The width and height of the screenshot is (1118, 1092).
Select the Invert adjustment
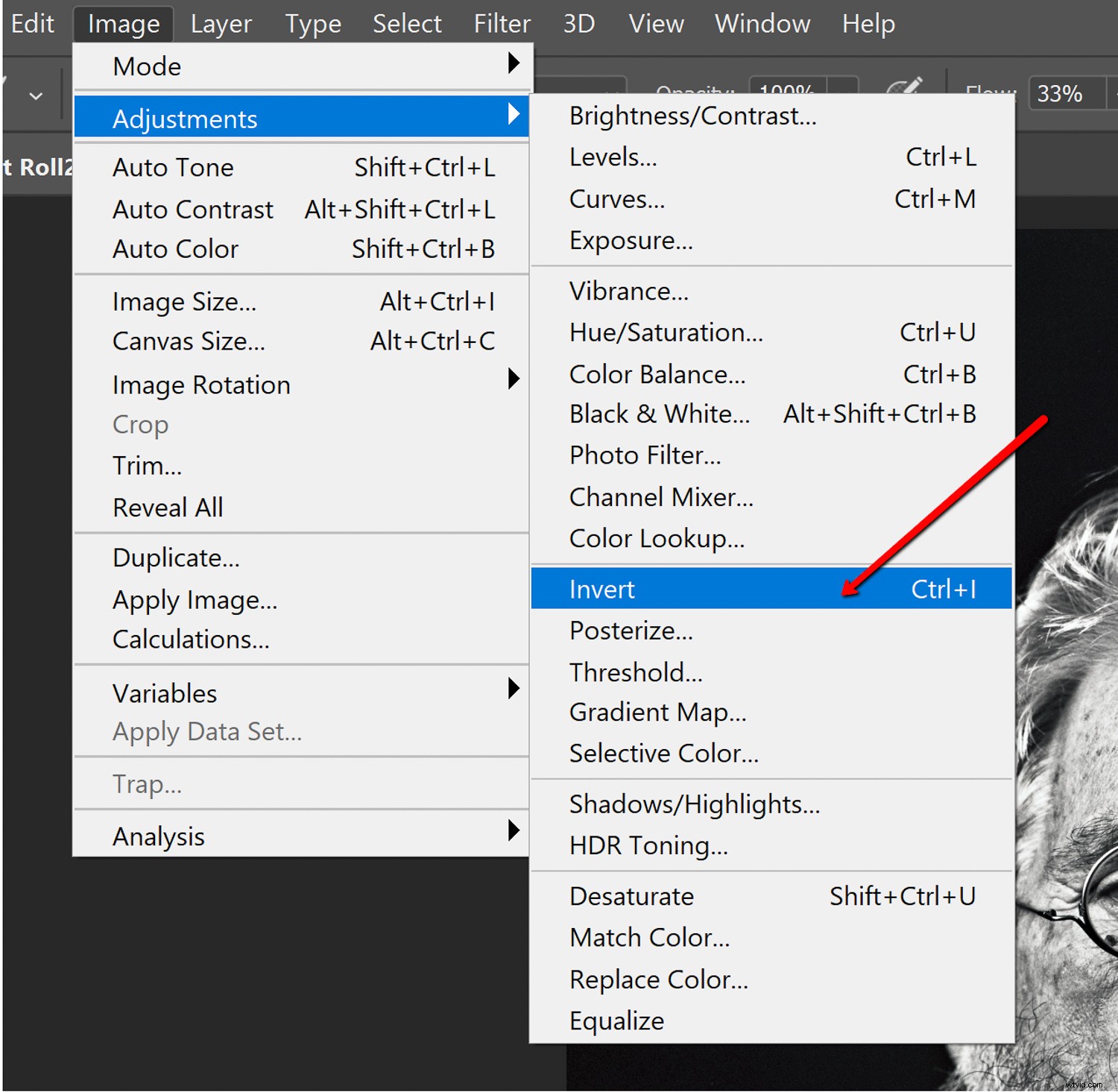[x=601, y=588]
